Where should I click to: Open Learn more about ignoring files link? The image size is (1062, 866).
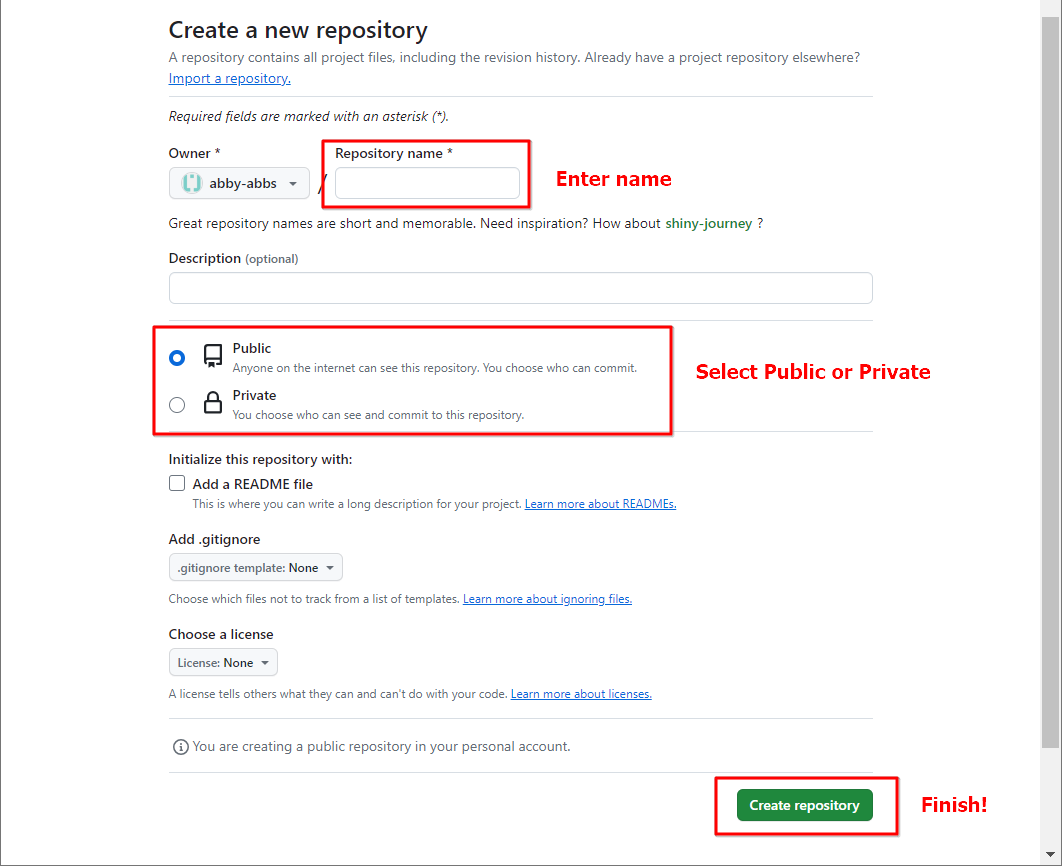[x=547, y=598]
